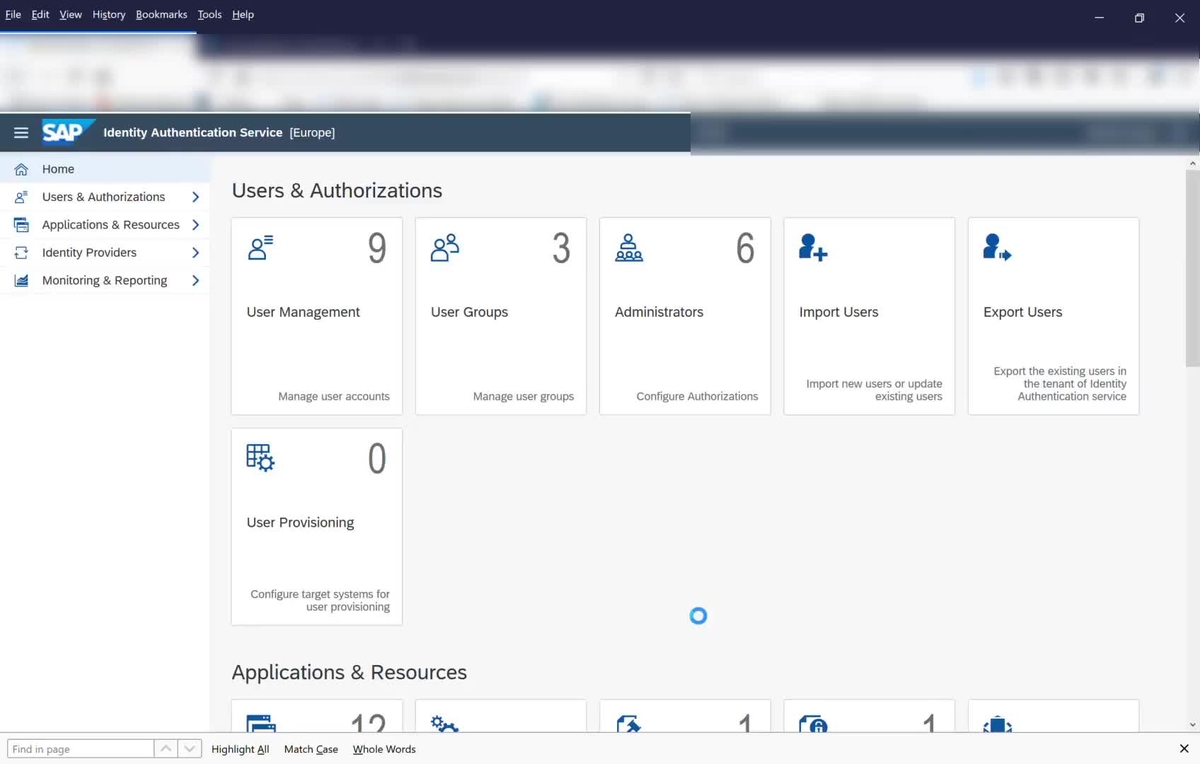1200x764 pixels.
Task: Select Monitoring & Reporting sidebar label
Action: point(104,281)
